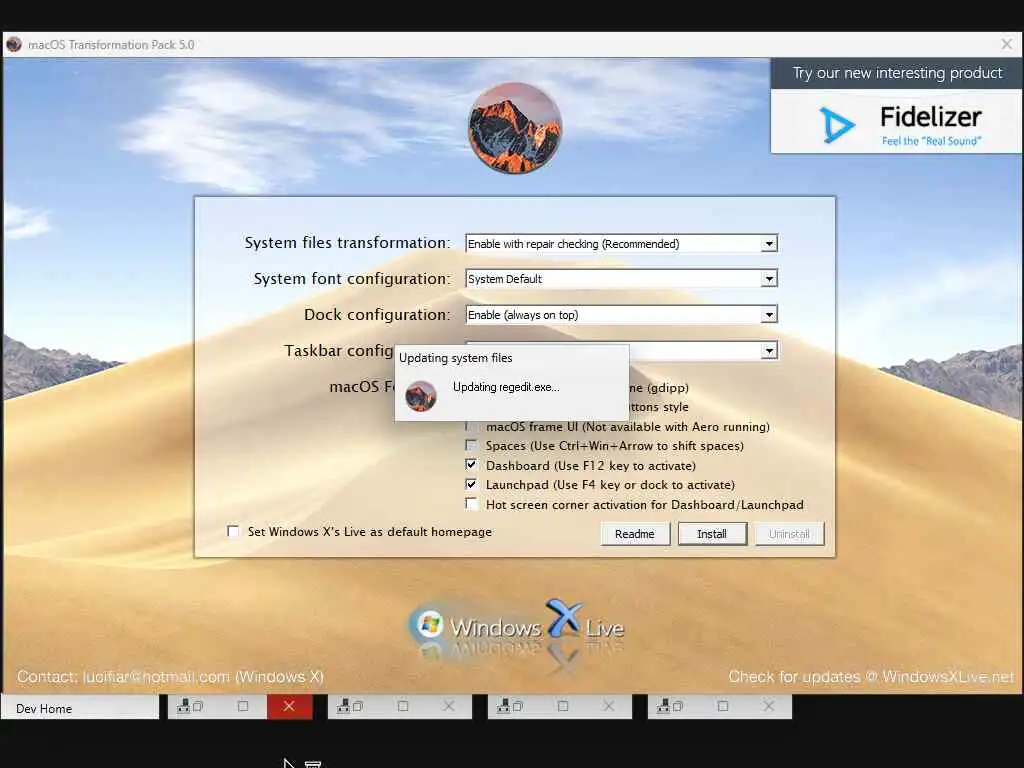1024x768 pixels.
Task: Click the Contact lucifiar@hotmail.com text
Action: coord(170,677)
